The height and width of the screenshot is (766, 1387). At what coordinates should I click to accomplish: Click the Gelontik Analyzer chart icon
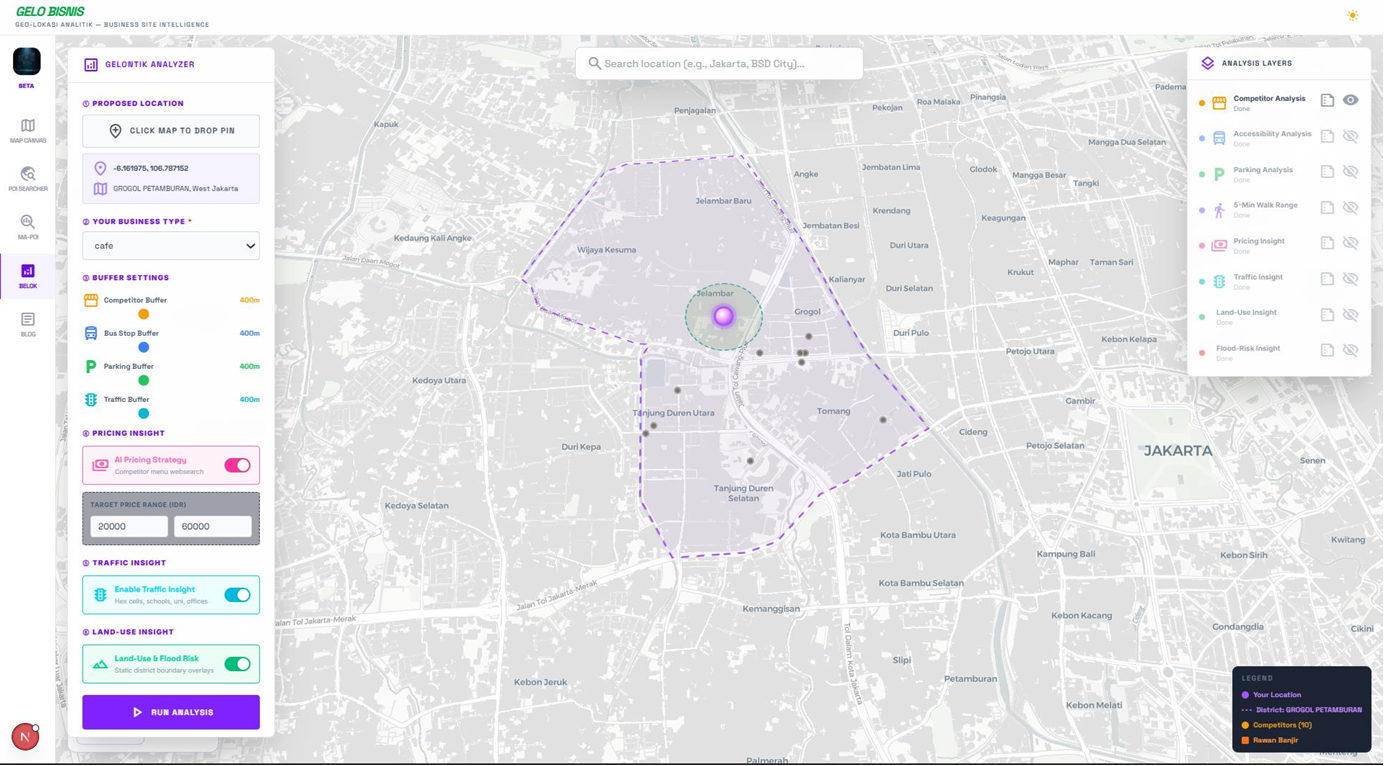(91, 64)
